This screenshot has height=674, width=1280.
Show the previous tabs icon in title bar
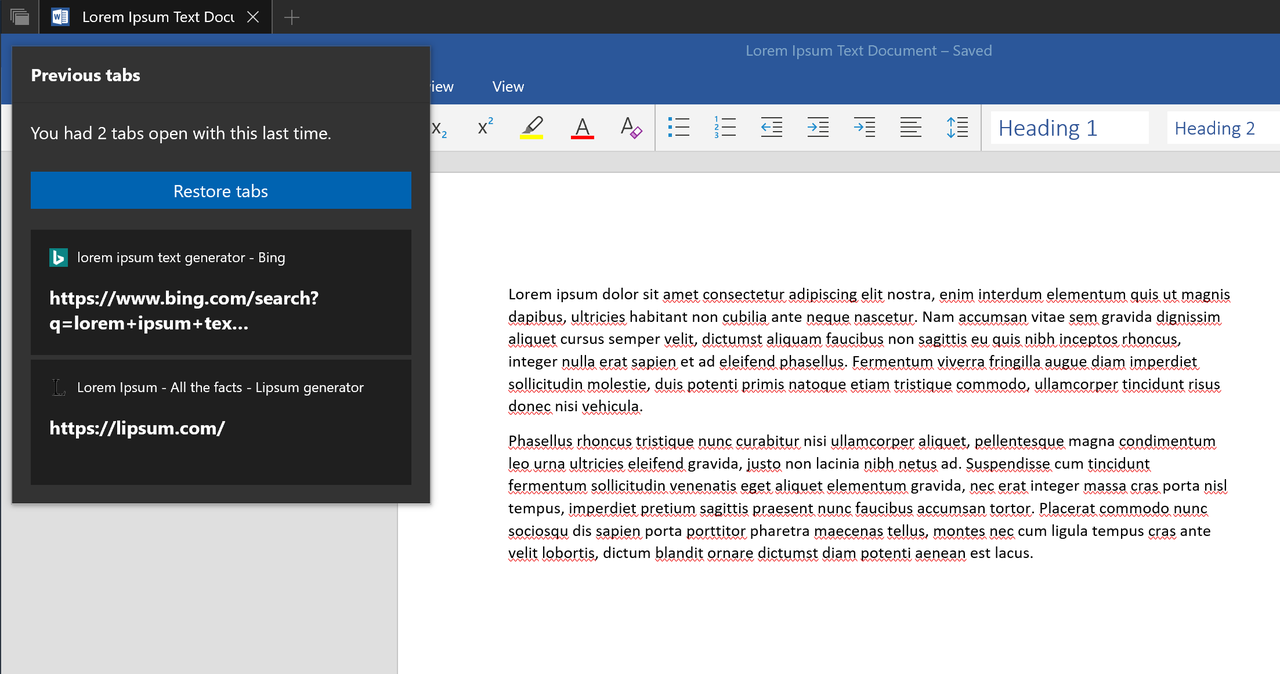pos(20,17)
